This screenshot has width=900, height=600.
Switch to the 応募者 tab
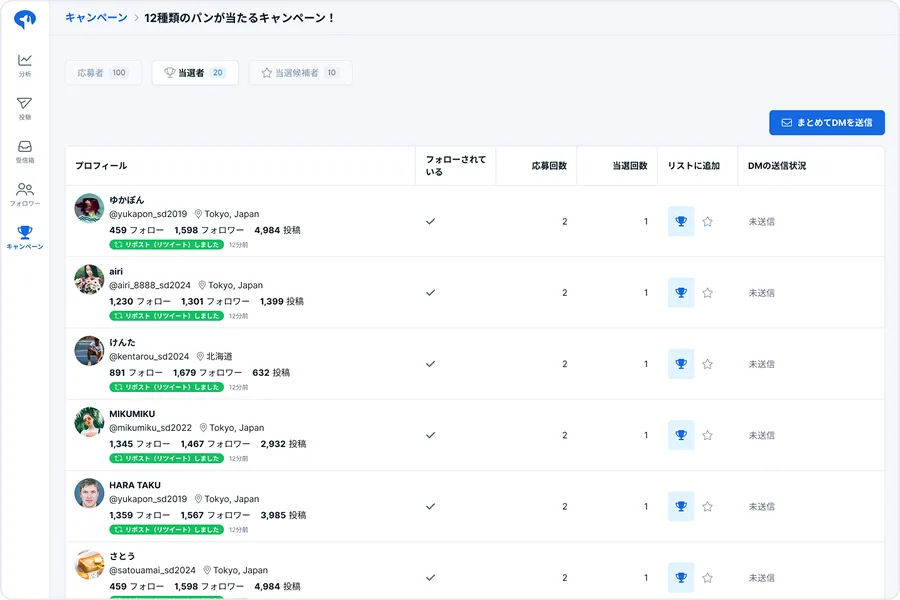click(104, 73)
